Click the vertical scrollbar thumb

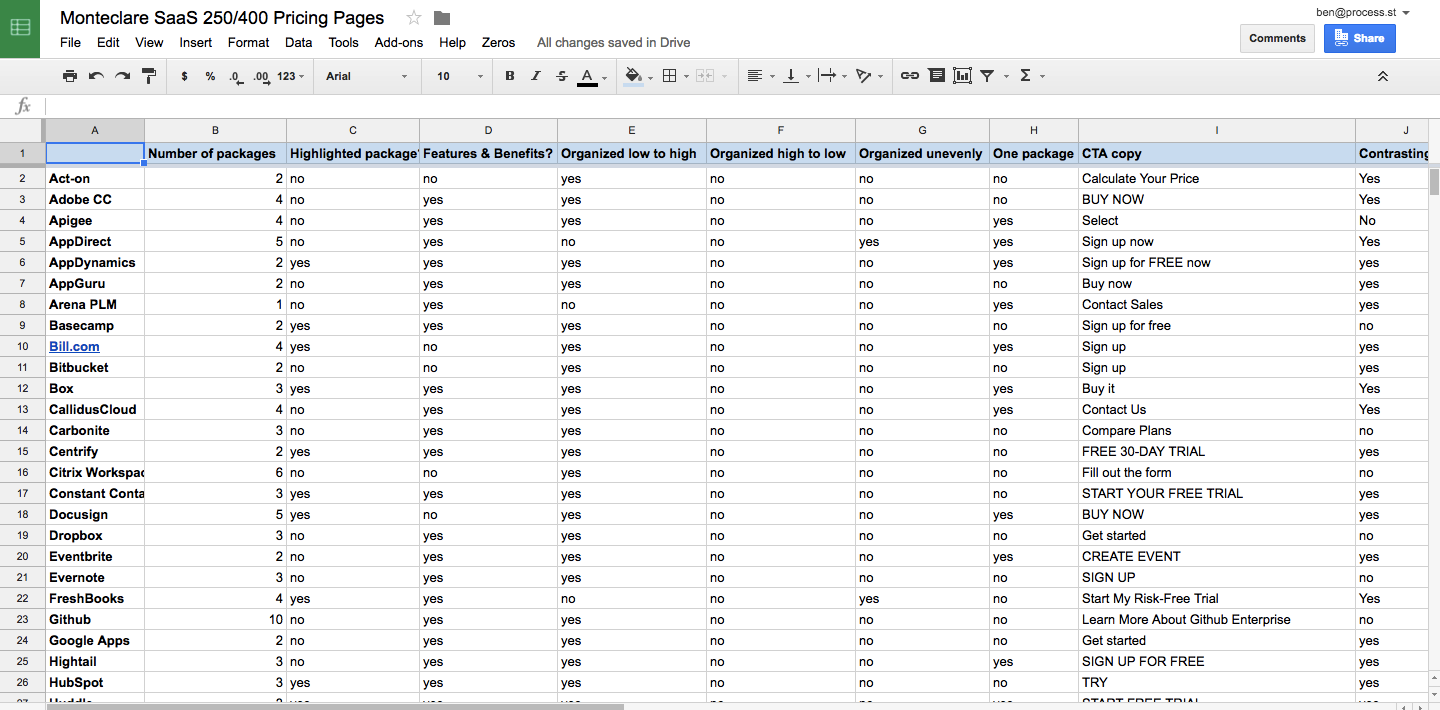tap(1434, 182)
